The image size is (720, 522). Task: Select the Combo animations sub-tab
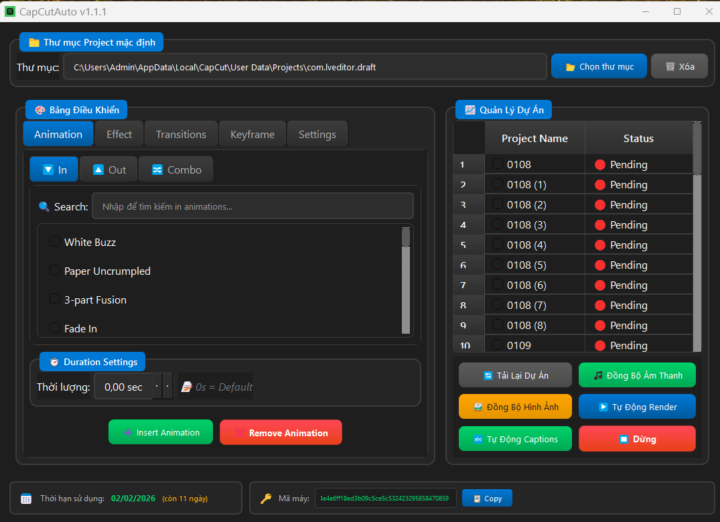176,170
